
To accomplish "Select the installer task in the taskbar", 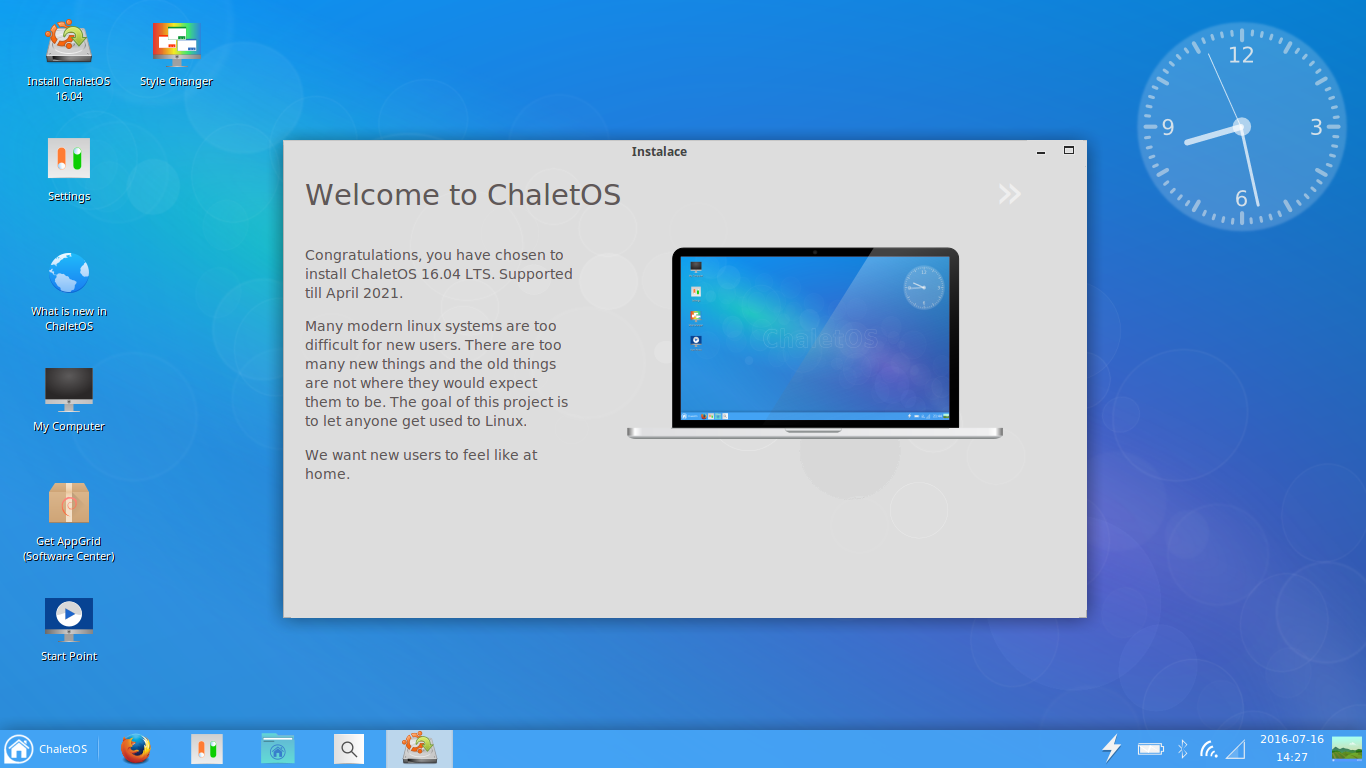I will pos(419,749).
